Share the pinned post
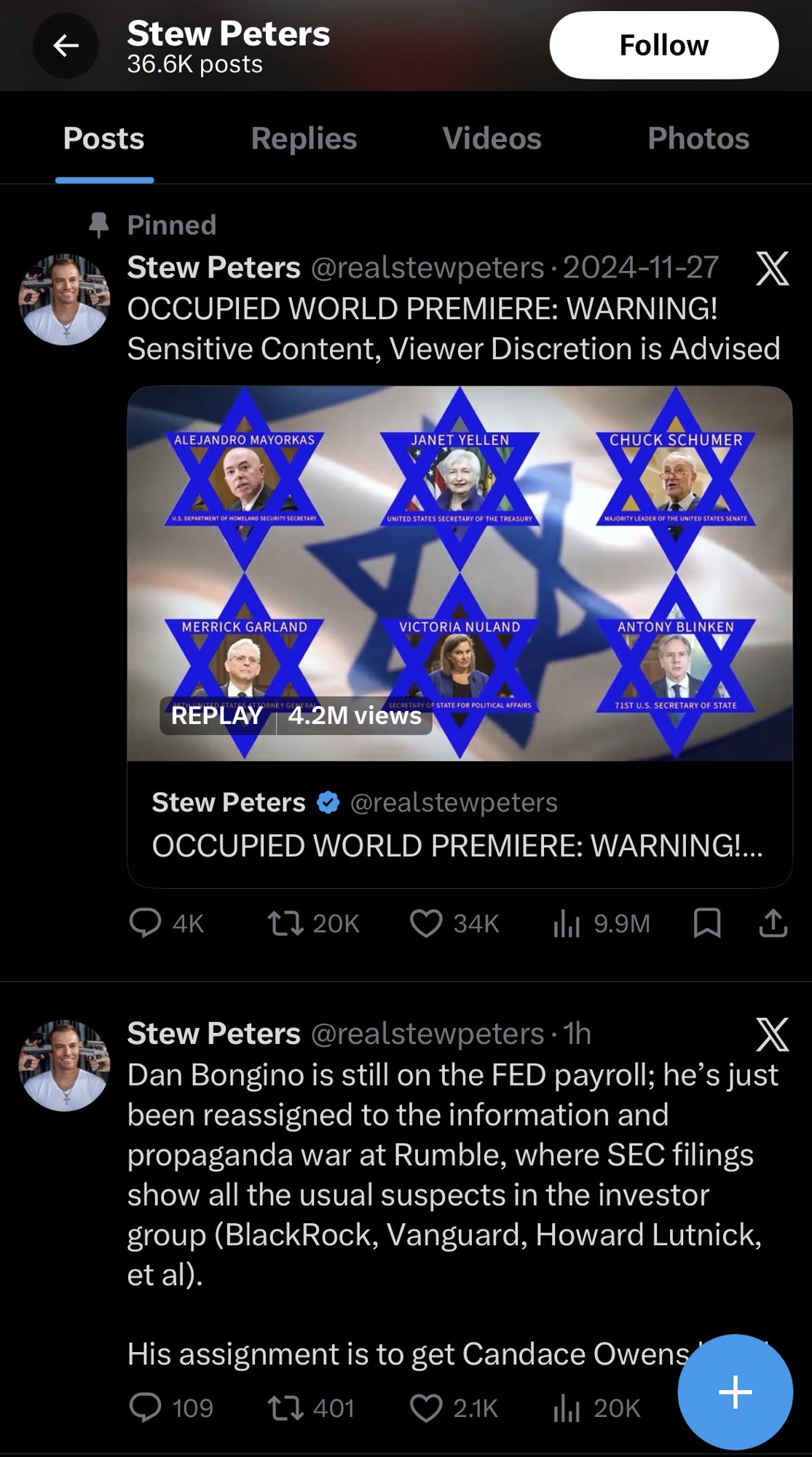Screen dimensions: 812x1457 point(773,922)
